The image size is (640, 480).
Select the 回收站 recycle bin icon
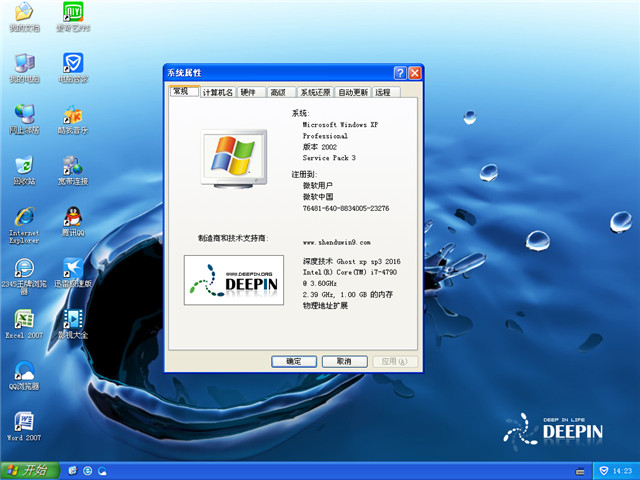coord(24,170)
